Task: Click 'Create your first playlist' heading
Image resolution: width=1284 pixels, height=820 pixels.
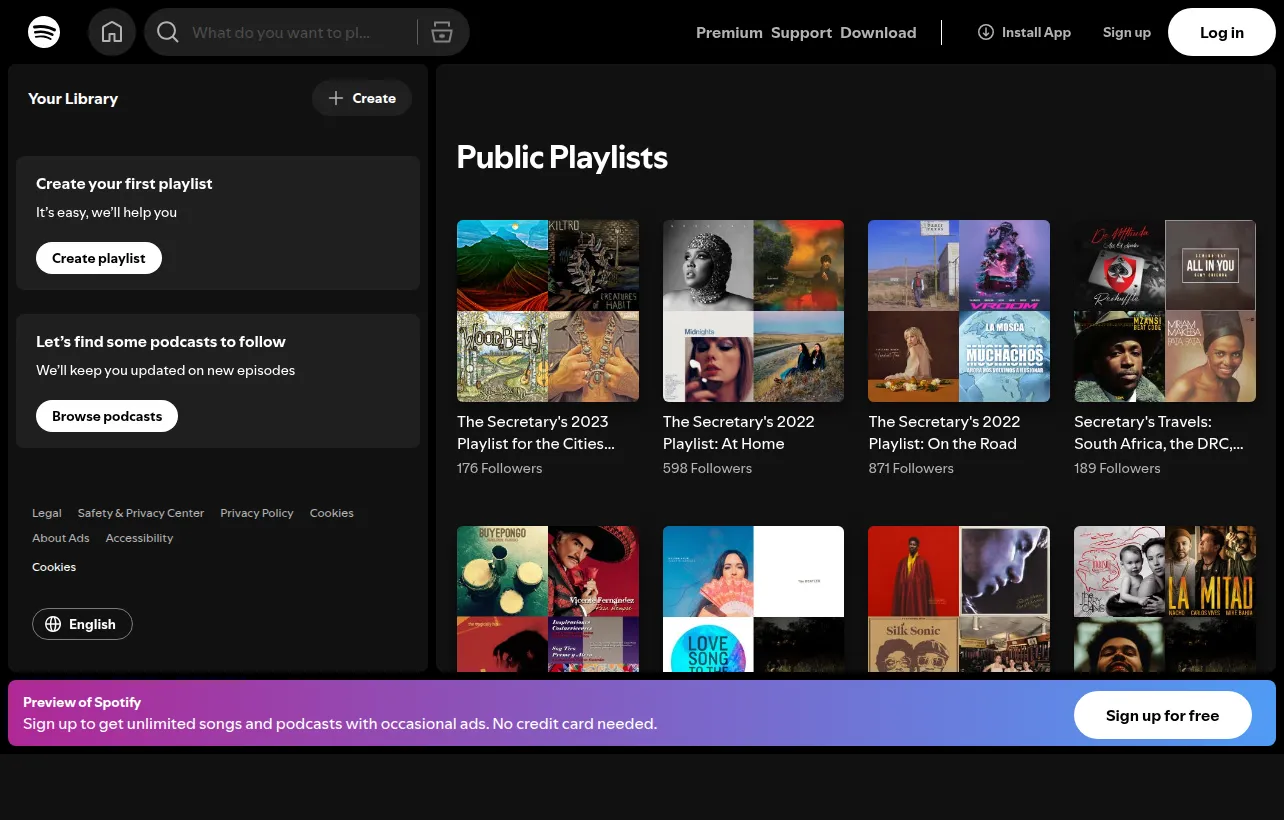Action: click(x=124, y=184)
